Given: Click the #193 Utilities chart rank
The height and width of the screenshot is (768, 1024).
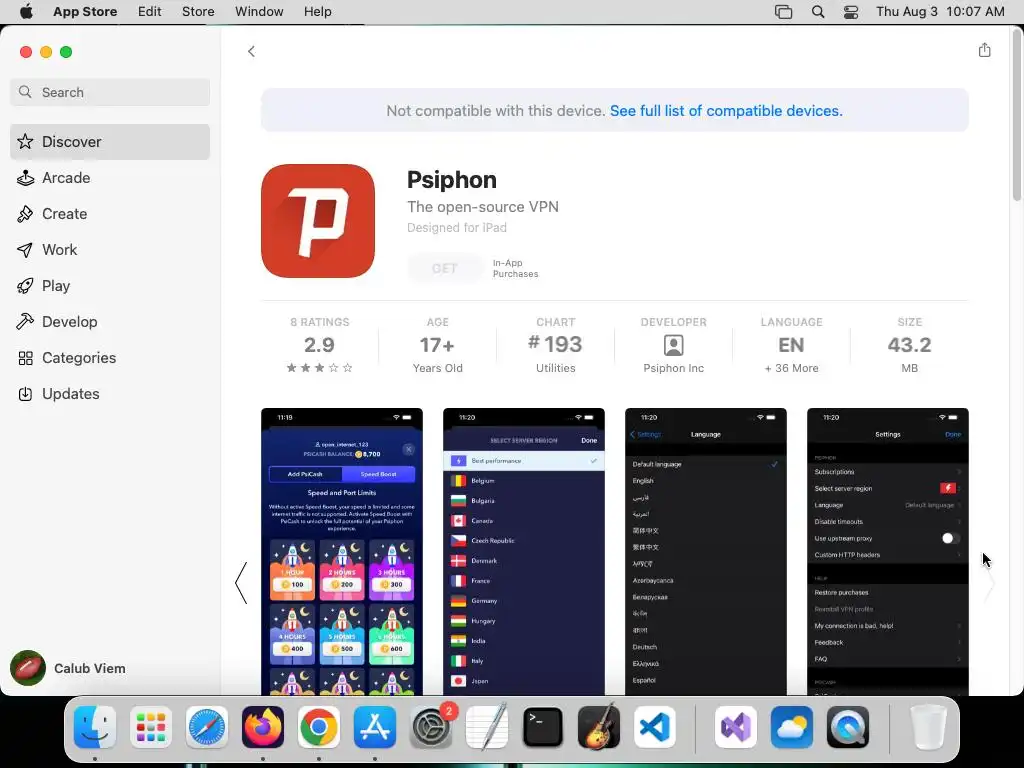Looking at the screenshot, I should tap(555, 345).
